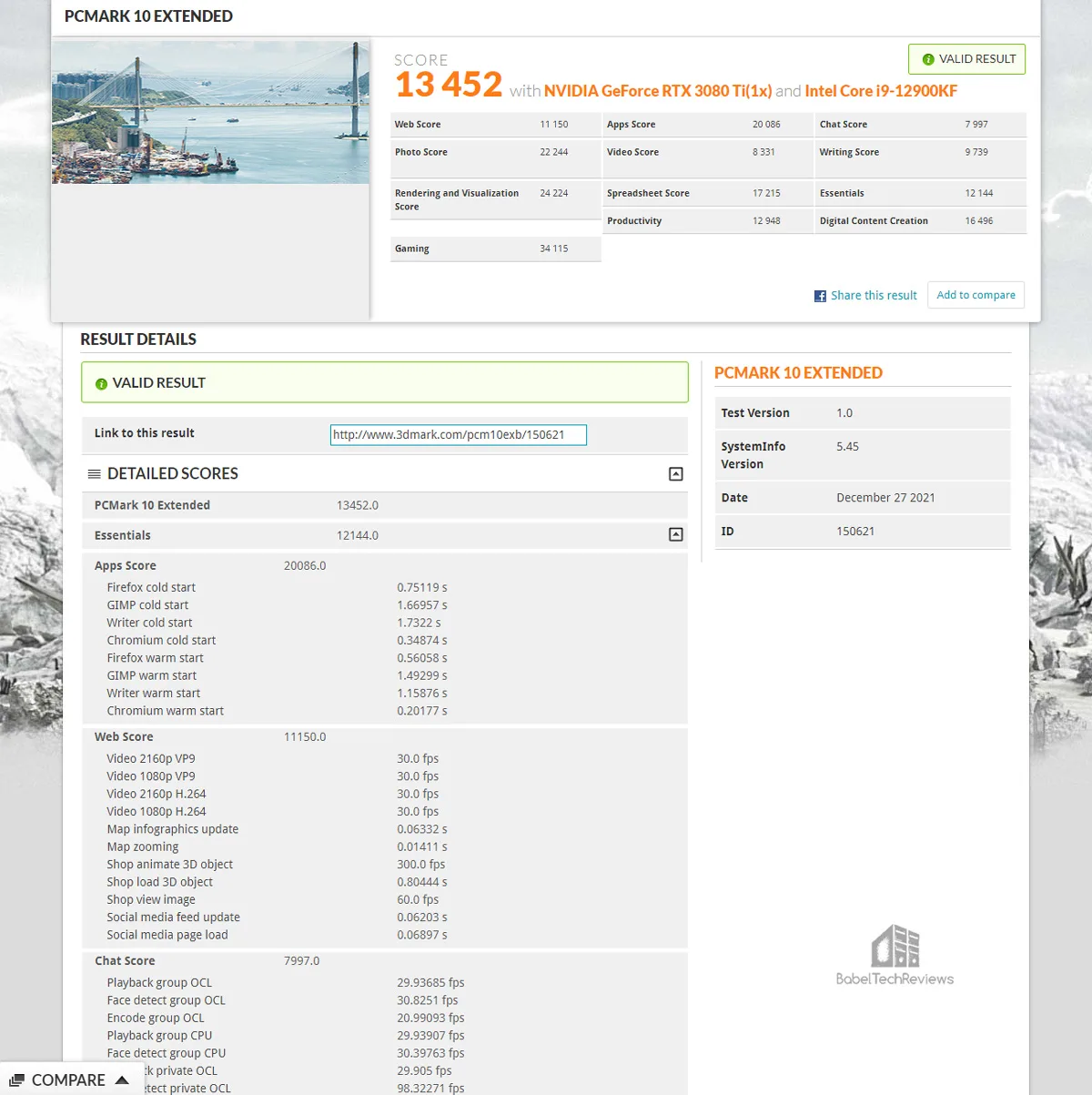Click the Video 1080p H.264 row
This screenshot has height=1095, width=1092.
(x=385, y=812)
